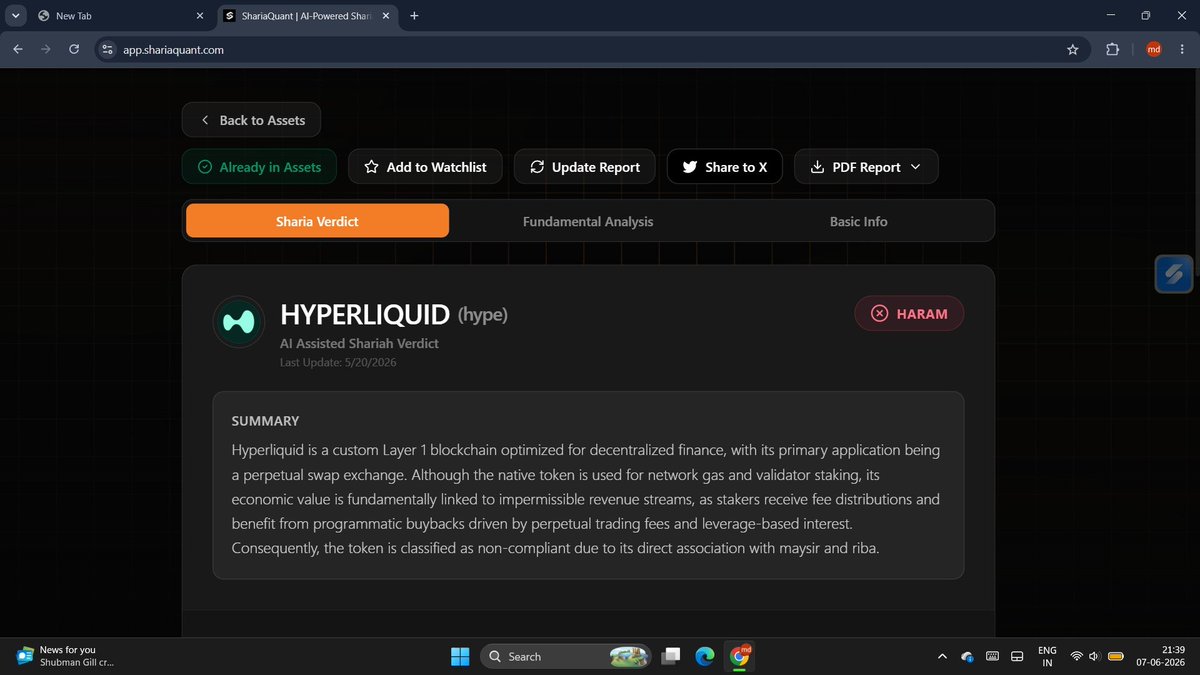The width and height of the screenshot is (1200, 675).
Task: Open the PDF Report dropdown
Action: coord(866,167)
